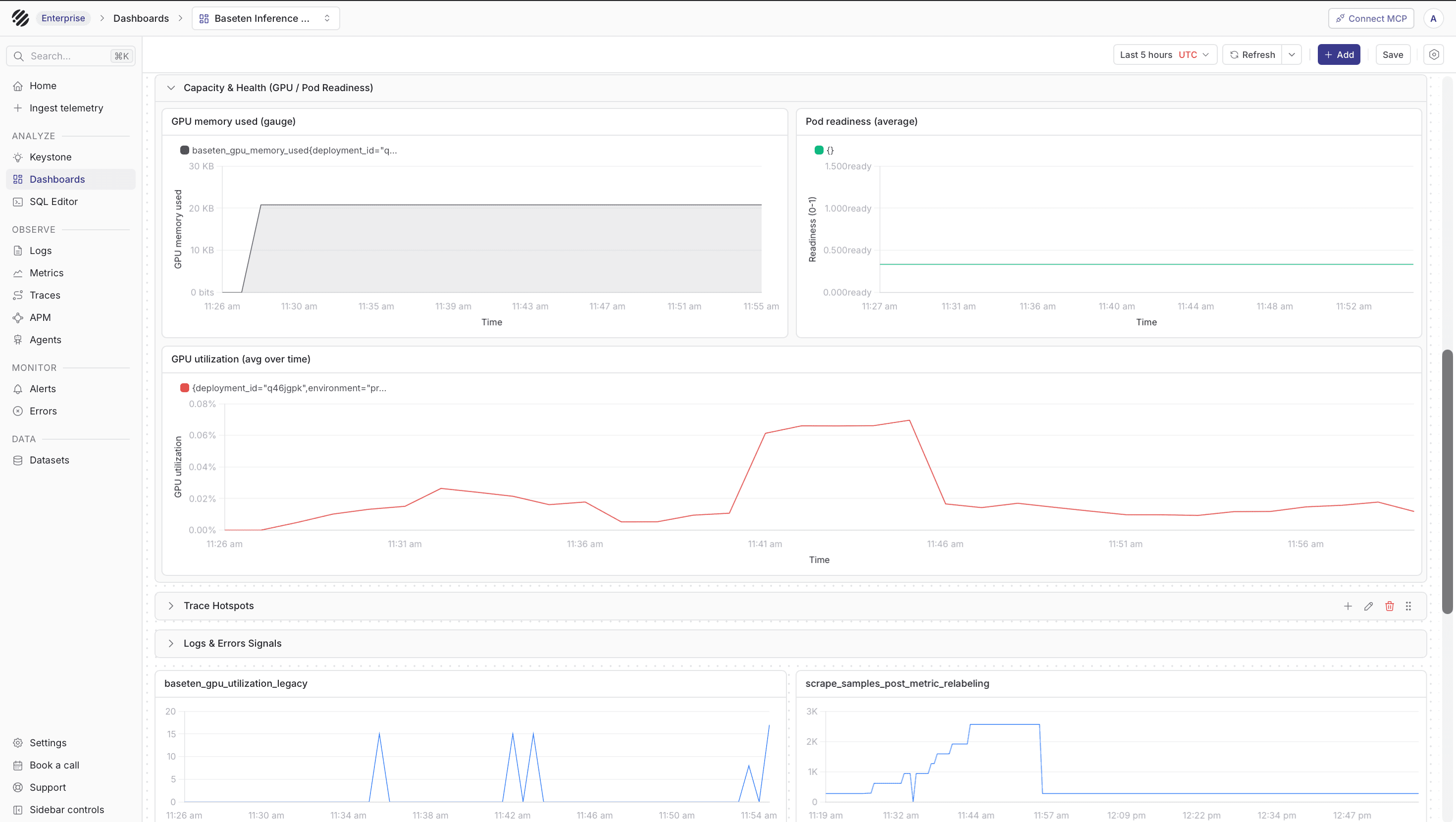Open Keystone from the sidebar
This screenshot has width=1456, height=822.
tap(71, 157)
